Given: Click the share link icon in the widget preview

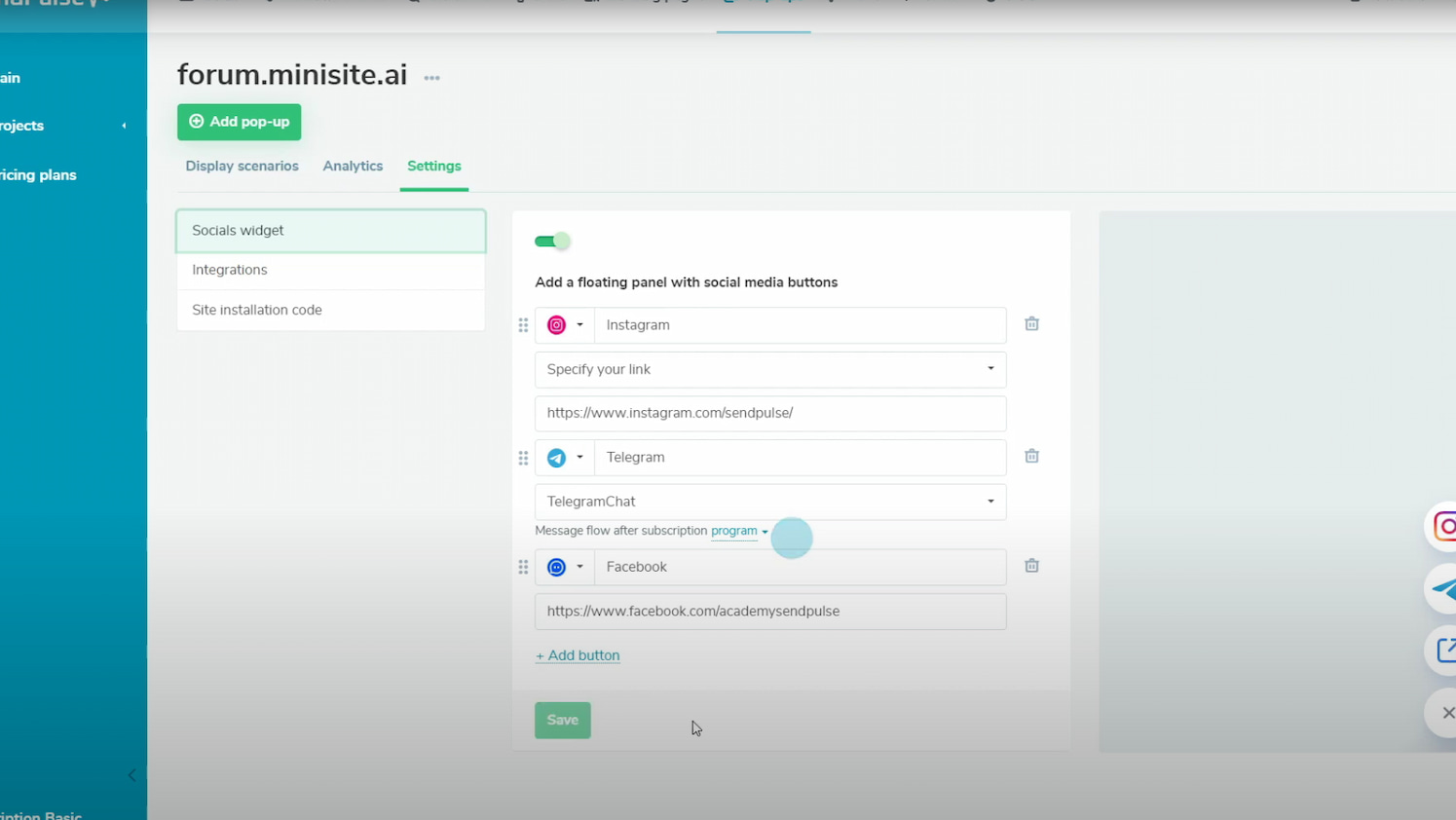Looking at the screenshot, I should [1444, 651].
